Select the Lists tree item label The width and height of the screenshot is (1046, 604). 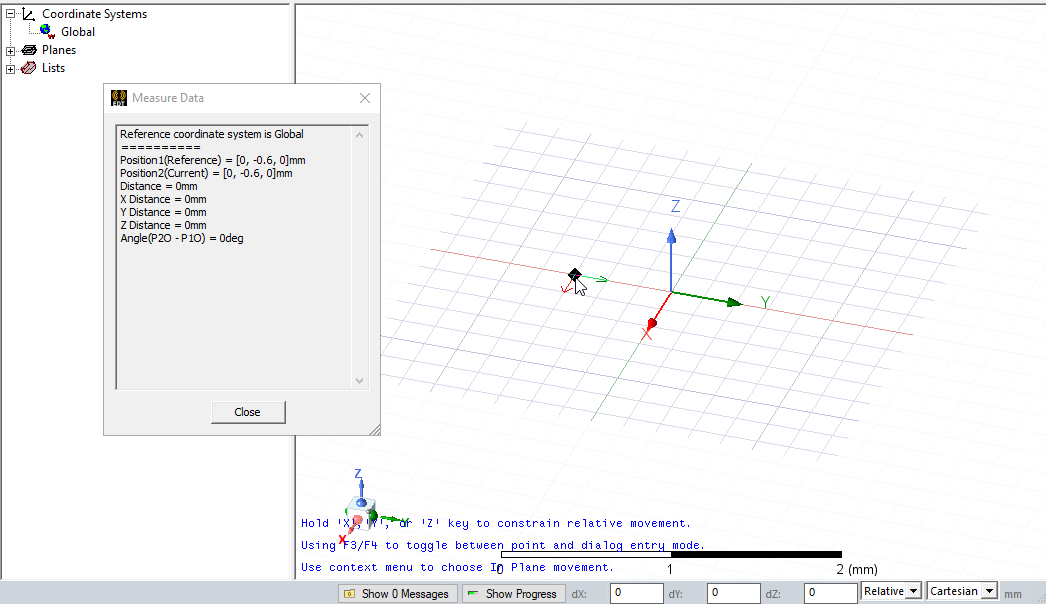pyautogui.click(x=53, y=68)
